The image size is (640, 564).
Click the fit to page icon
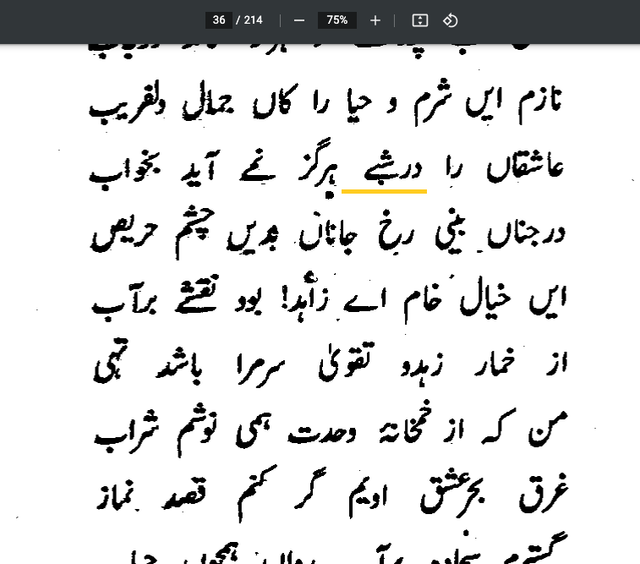[420, 20]
